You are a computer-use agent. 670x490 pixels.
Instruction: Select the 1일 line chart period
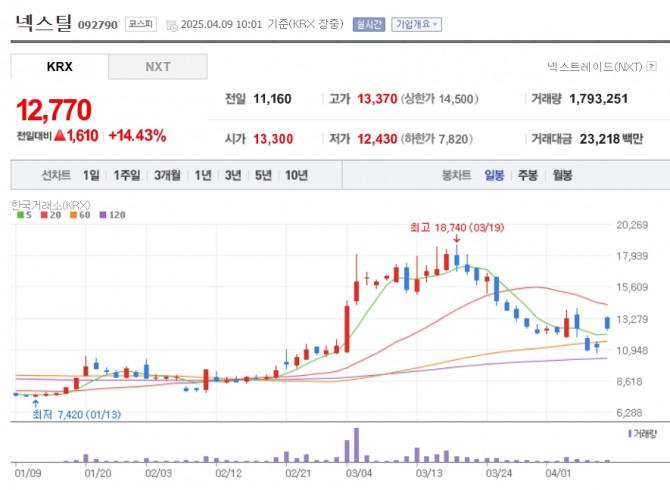click(91, 175)
